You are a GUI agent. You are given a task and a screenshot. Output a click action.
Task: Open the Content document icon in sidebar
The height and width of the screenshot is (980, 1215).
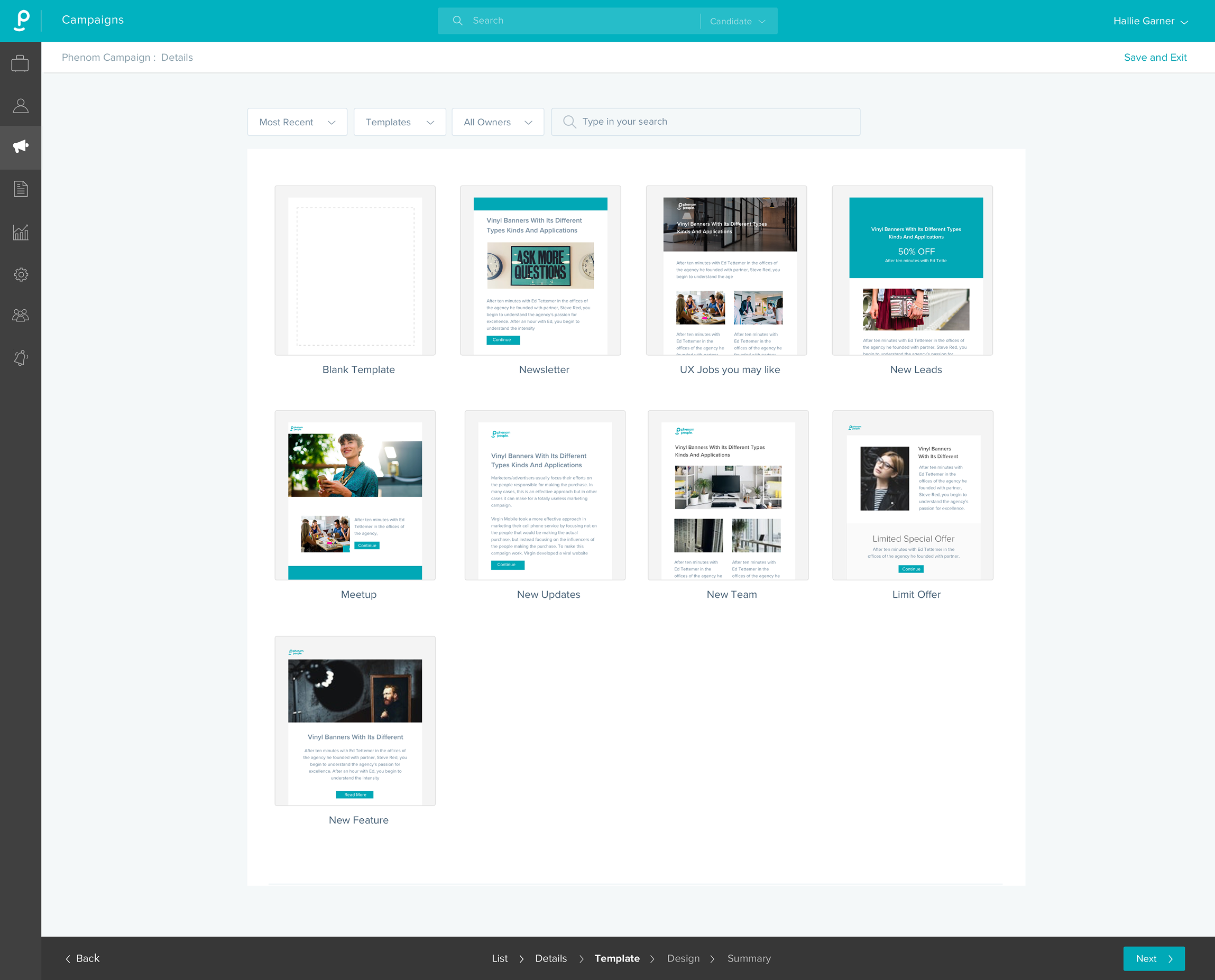pos(20,189)
